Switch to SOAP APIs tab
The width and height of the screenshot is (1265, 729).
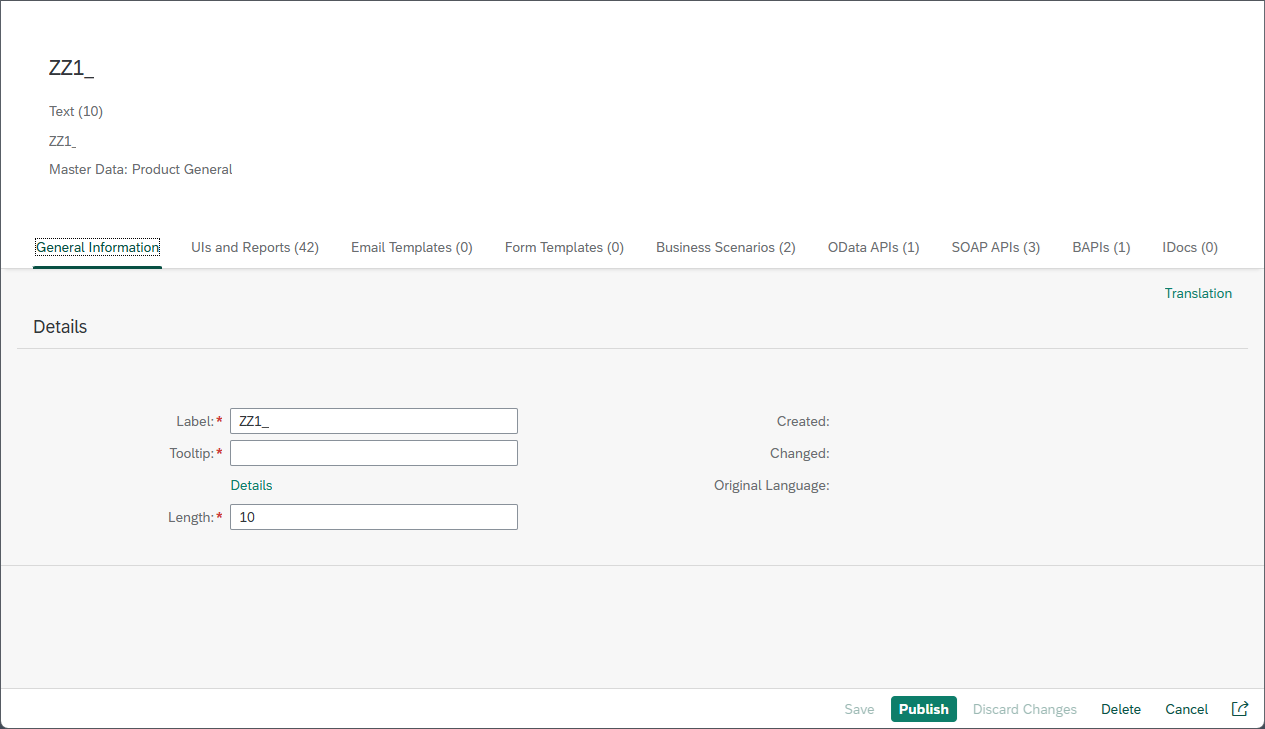[x=995, y=247]
